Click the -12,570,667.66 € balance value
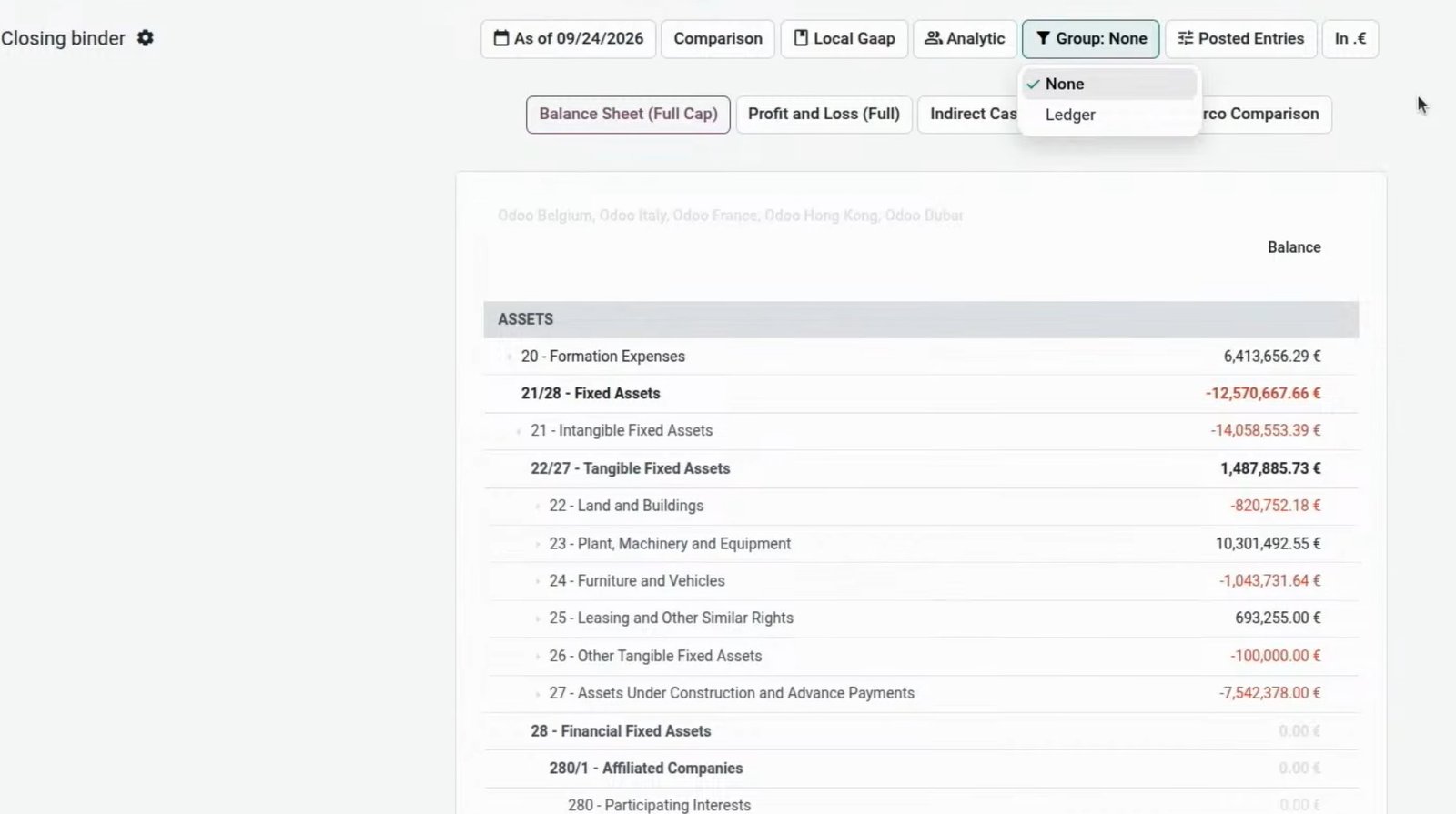The width and height of the screenshot is (1456, 814). pos(1263,394)
